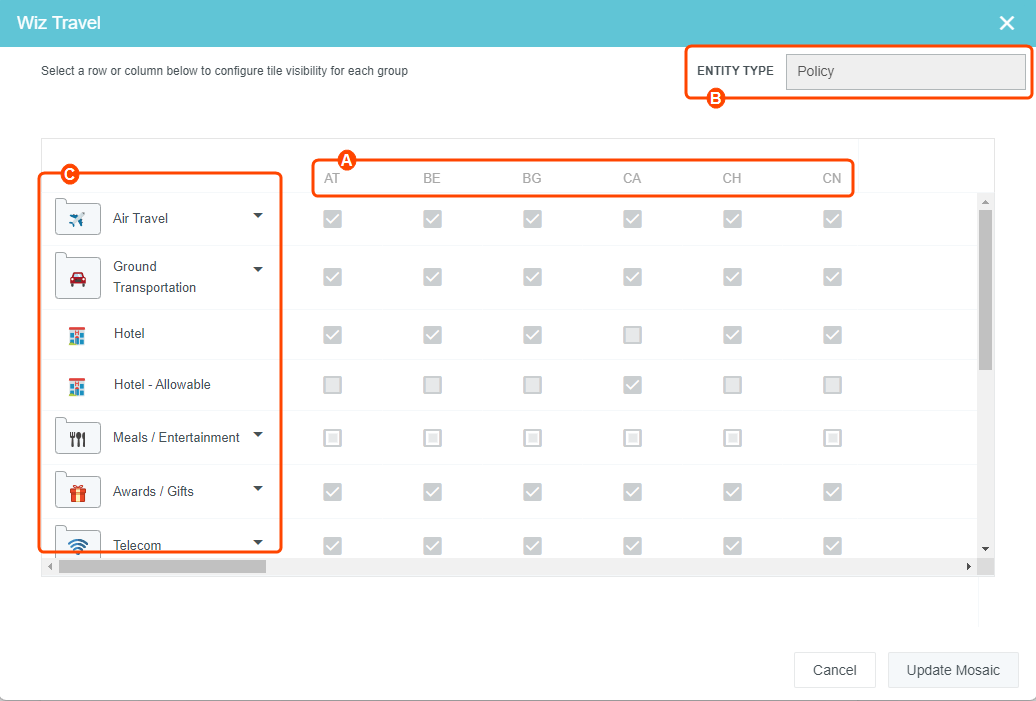
Task: Toggle the Hotel checkbox under CA column
Action: pyautogui.click(x=632, y=335)
